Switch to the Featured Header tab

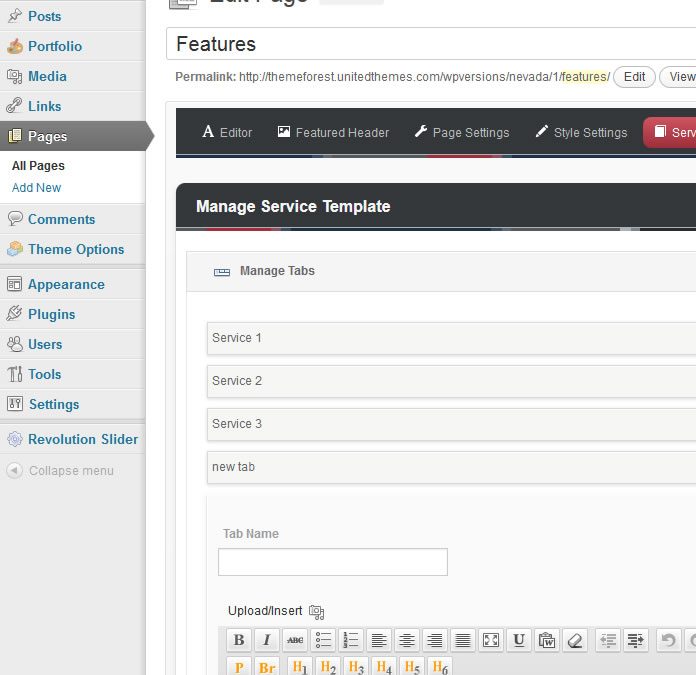pyautogui.click(x=333, y=132)
